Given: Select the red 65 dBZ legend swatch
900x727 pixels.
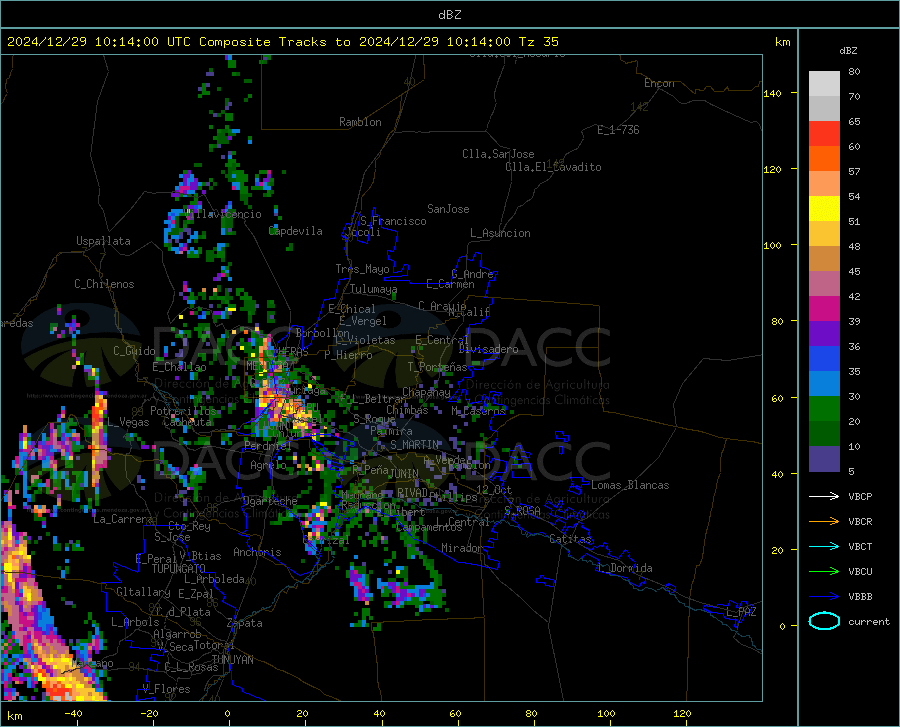Looking at the screenshot, I should coord(824,134).
